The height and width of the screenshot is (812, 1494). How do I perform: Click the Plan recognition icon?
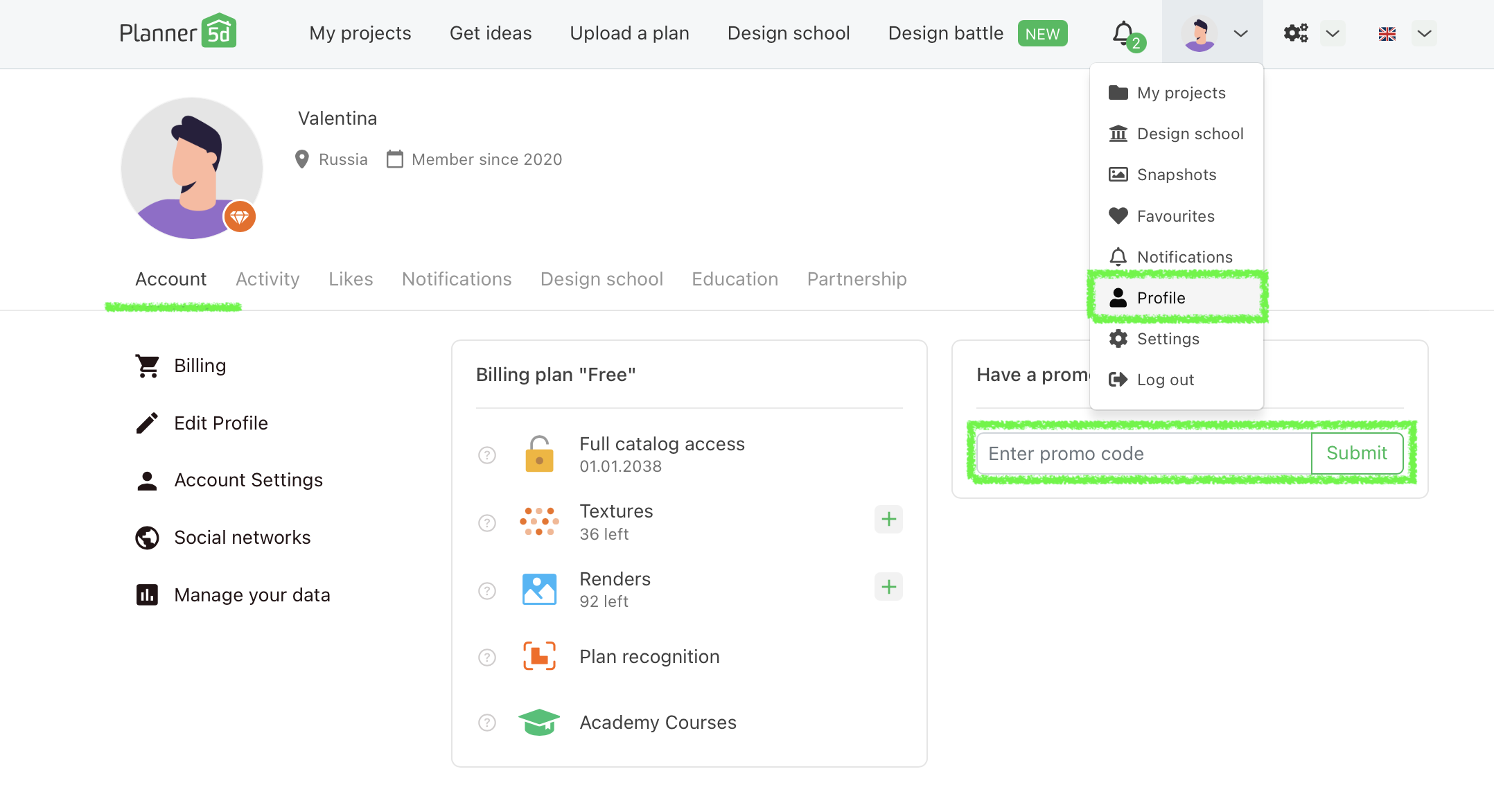(x=539, y=656)
